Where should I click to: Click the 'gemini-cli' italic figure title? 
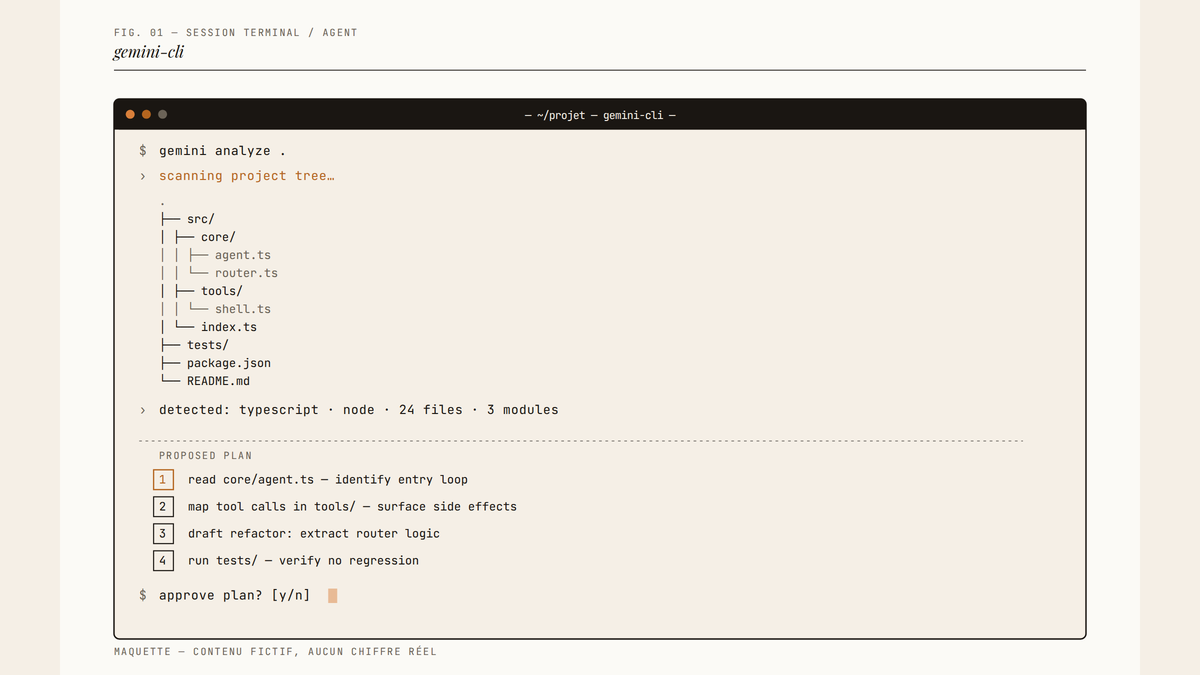click(x=149, y=52)
